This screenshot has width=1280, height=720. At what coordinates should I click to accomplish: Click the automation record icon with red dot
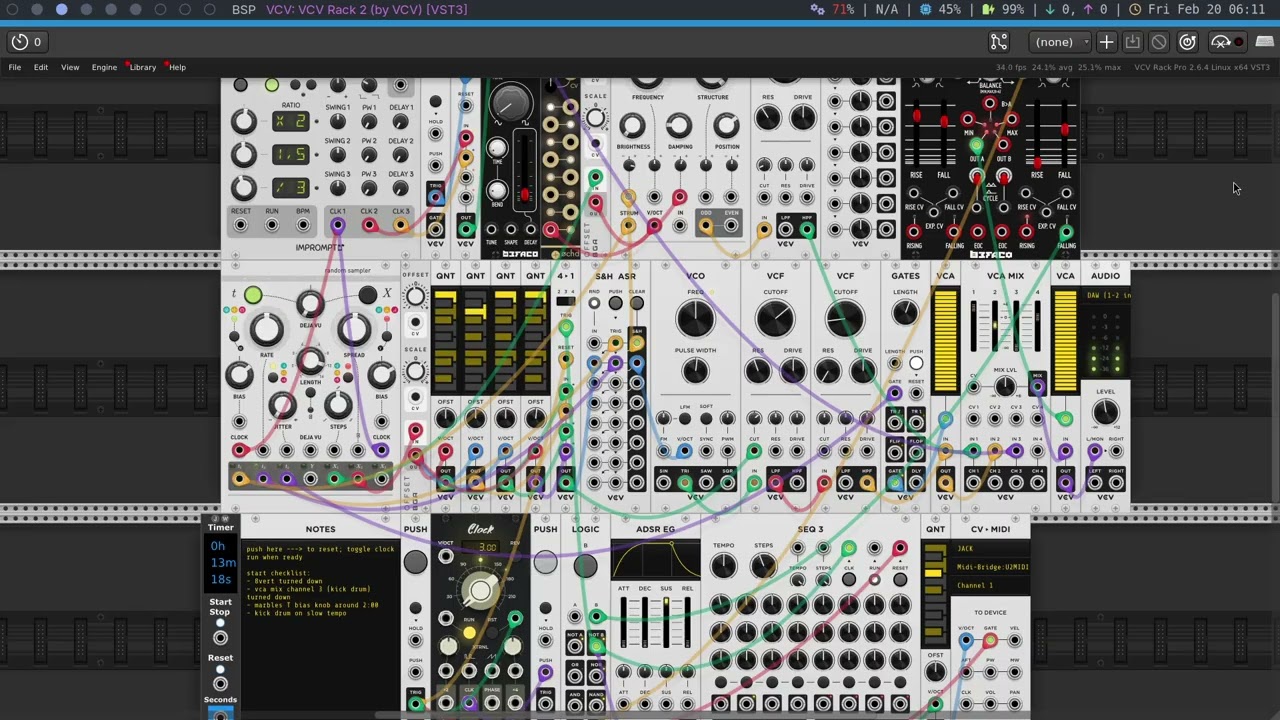coord(1226,42)
